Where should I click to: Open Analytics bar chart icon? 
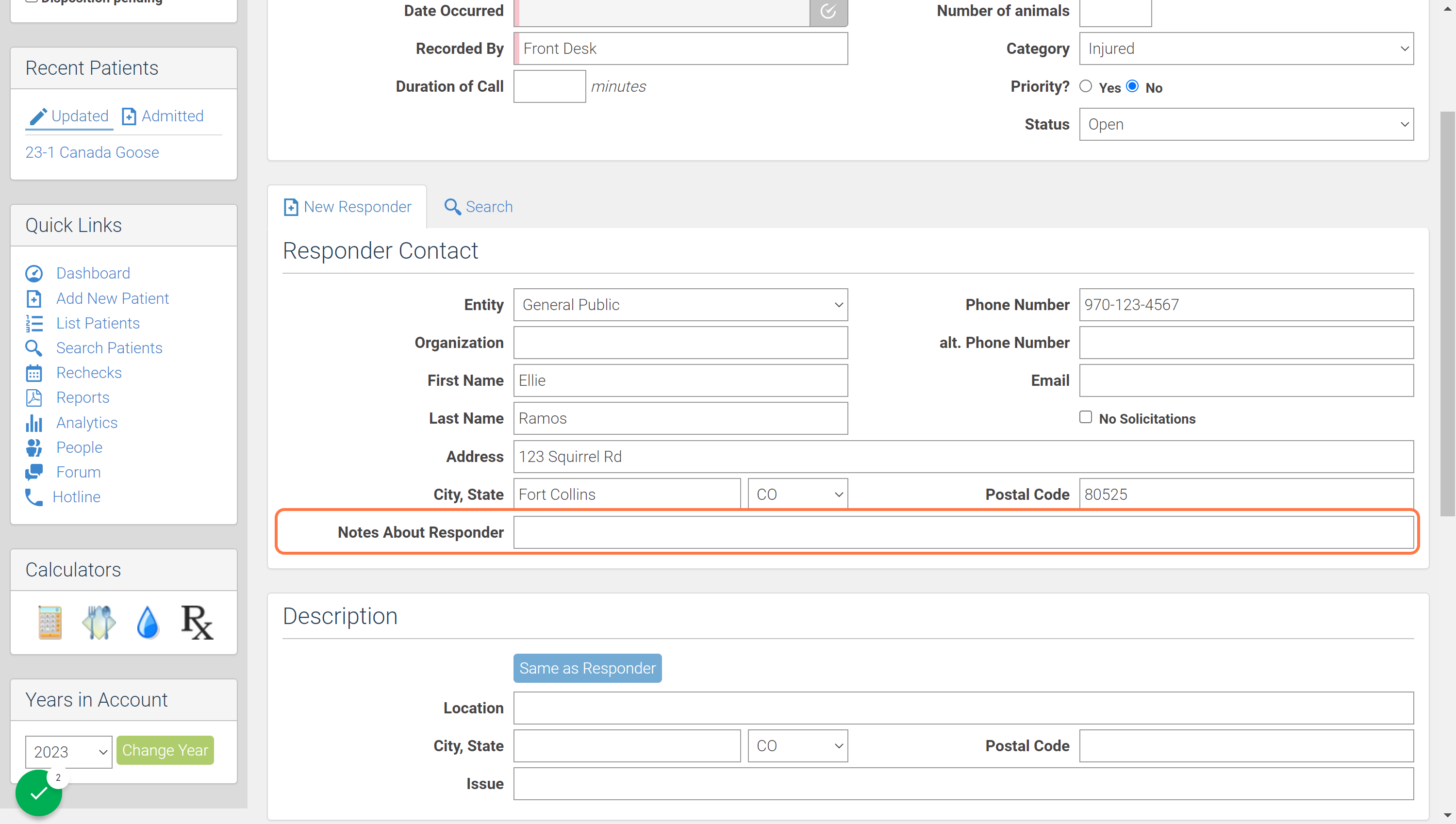(34, 423)
